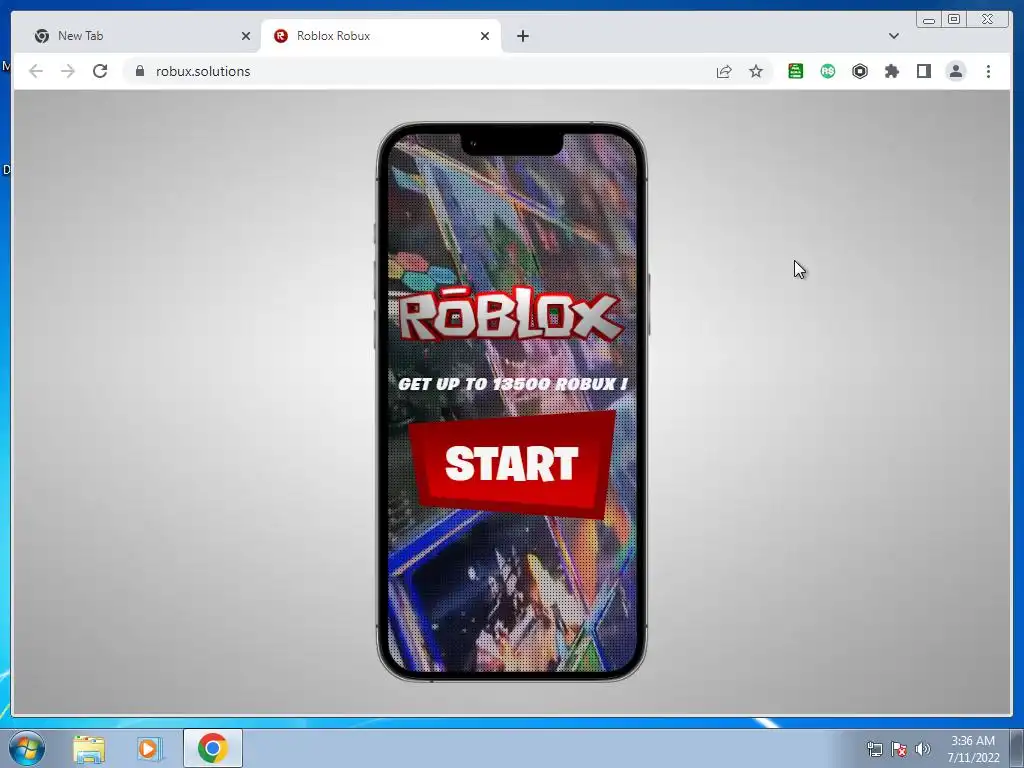Open the green extension icon
The width and height of the screenshot is (1024, 768).
pyautogui.click(x=795, y=71)
